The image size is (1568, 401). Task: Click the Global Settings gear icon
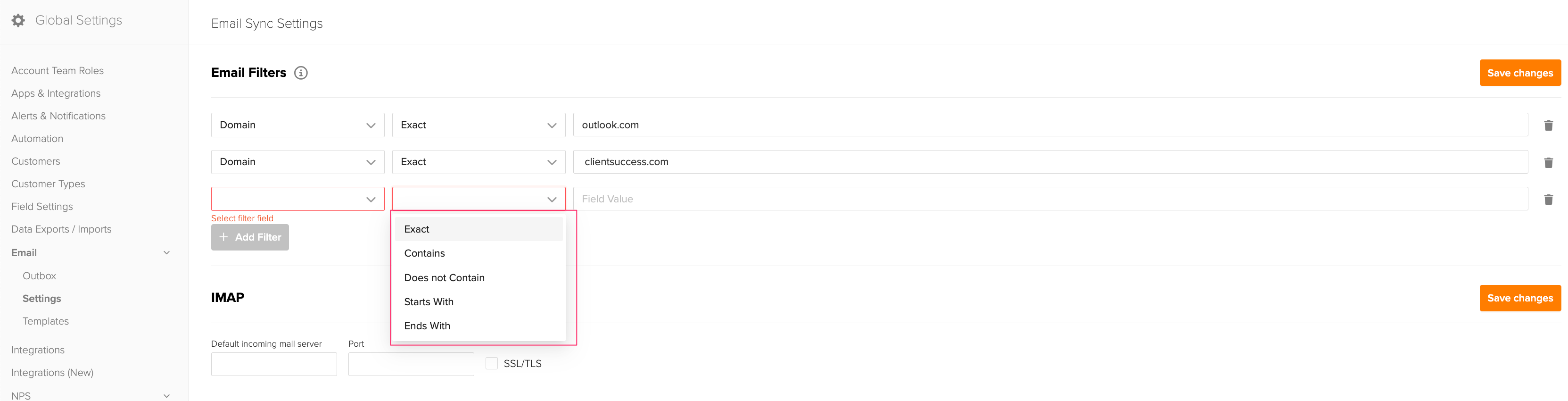point(18,20)
